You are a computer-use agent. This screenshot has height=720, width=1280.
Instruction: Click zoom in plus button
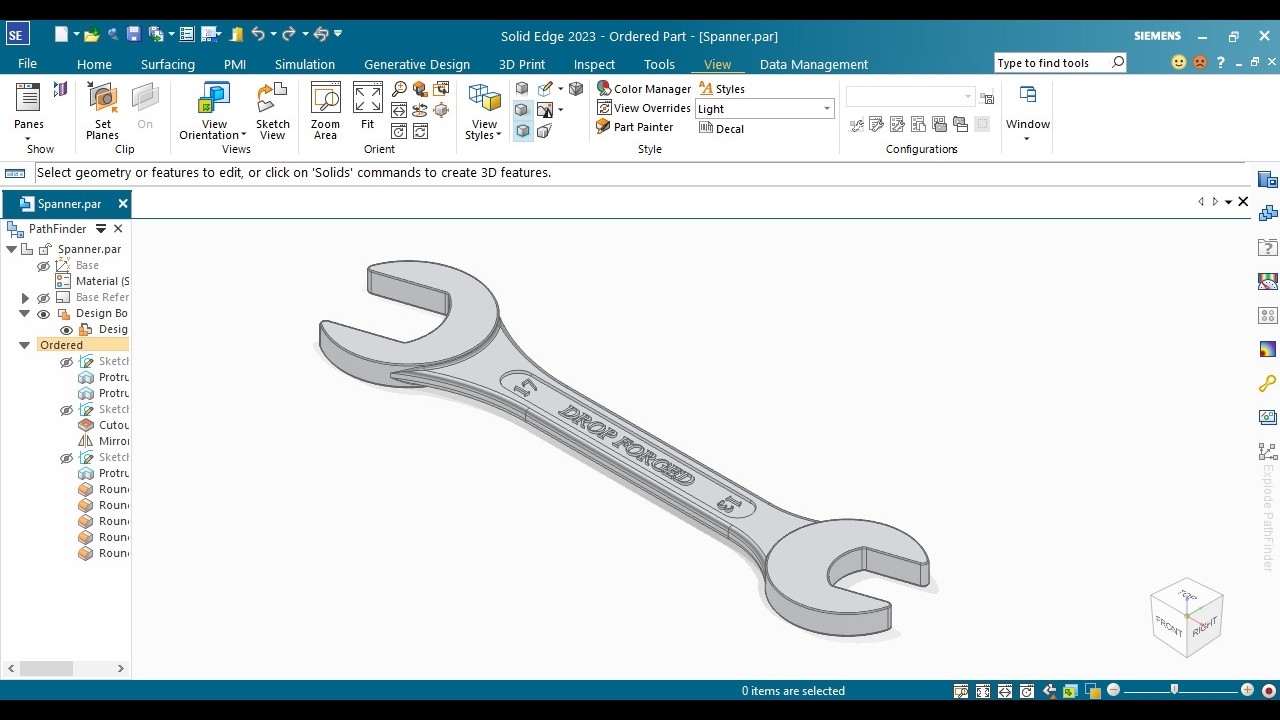click(x=1247, y=690)
